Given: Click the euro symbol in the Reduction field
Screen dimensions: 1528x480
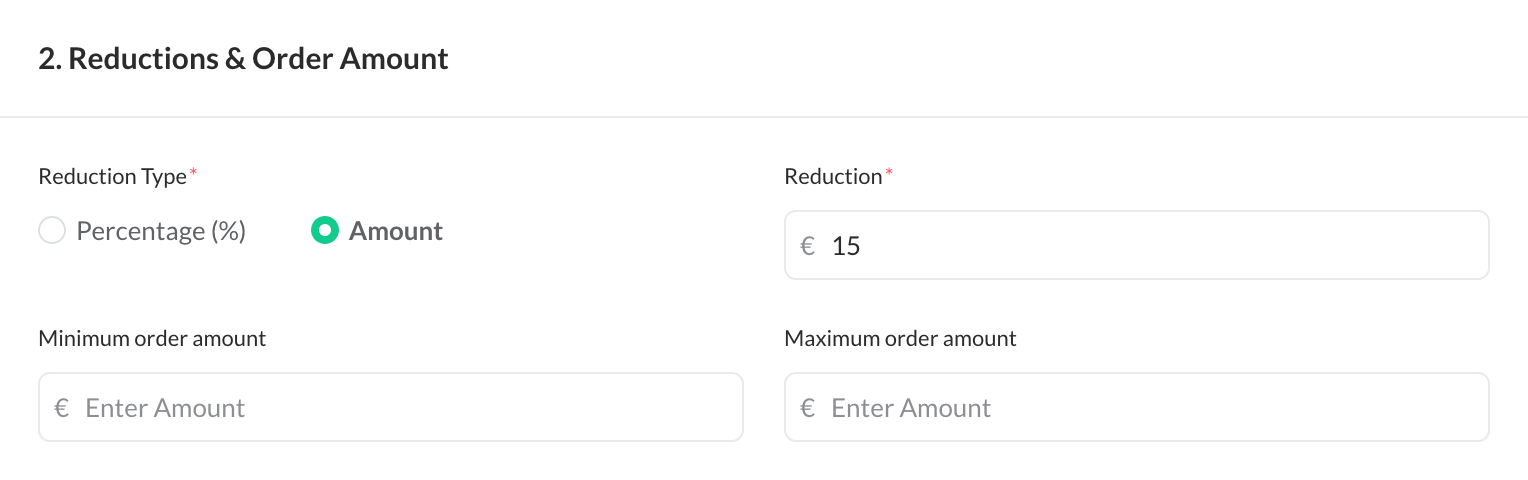Looking at the screenshot, I should (808, 245).
